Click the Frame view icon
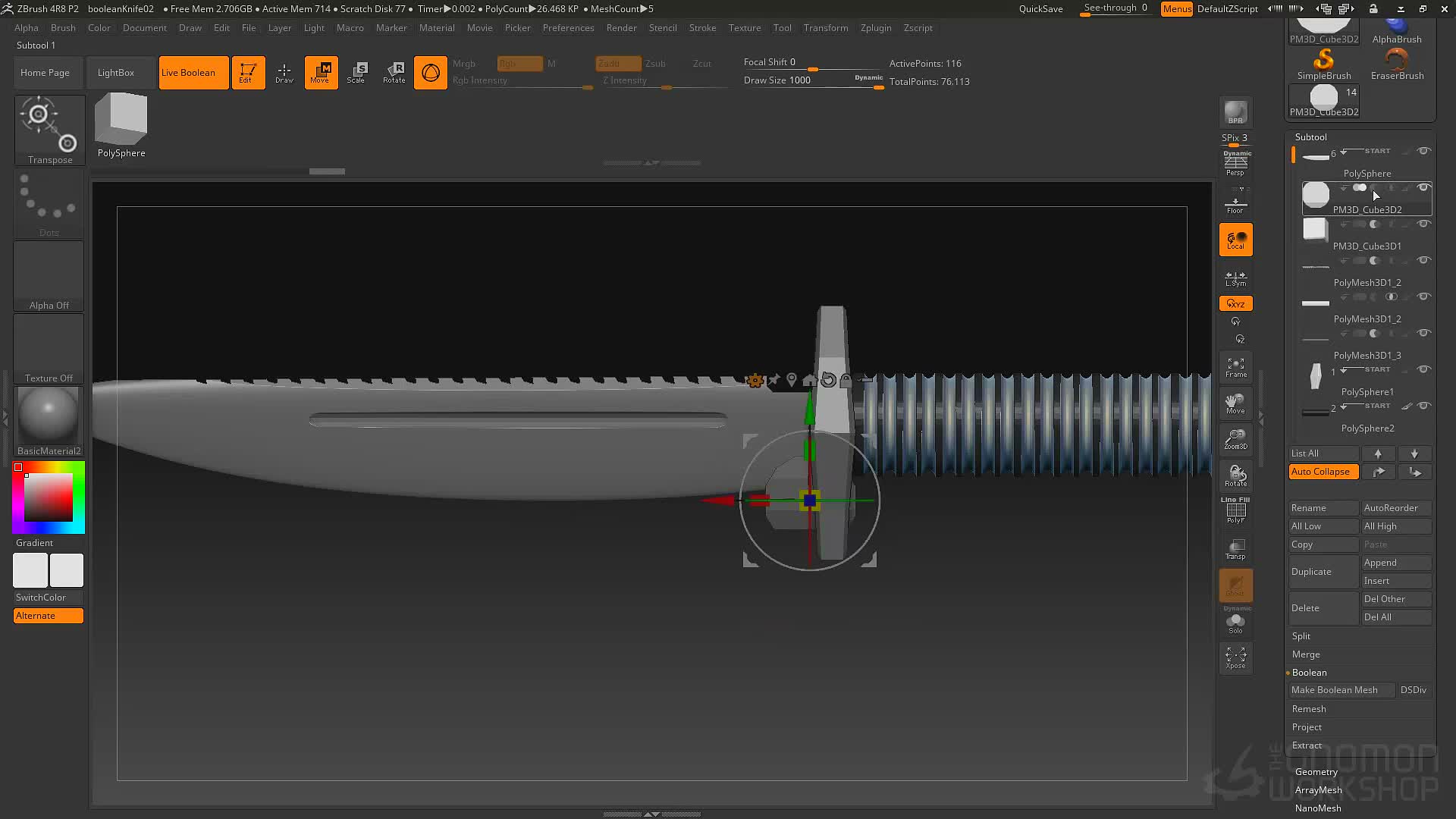 1235,367
